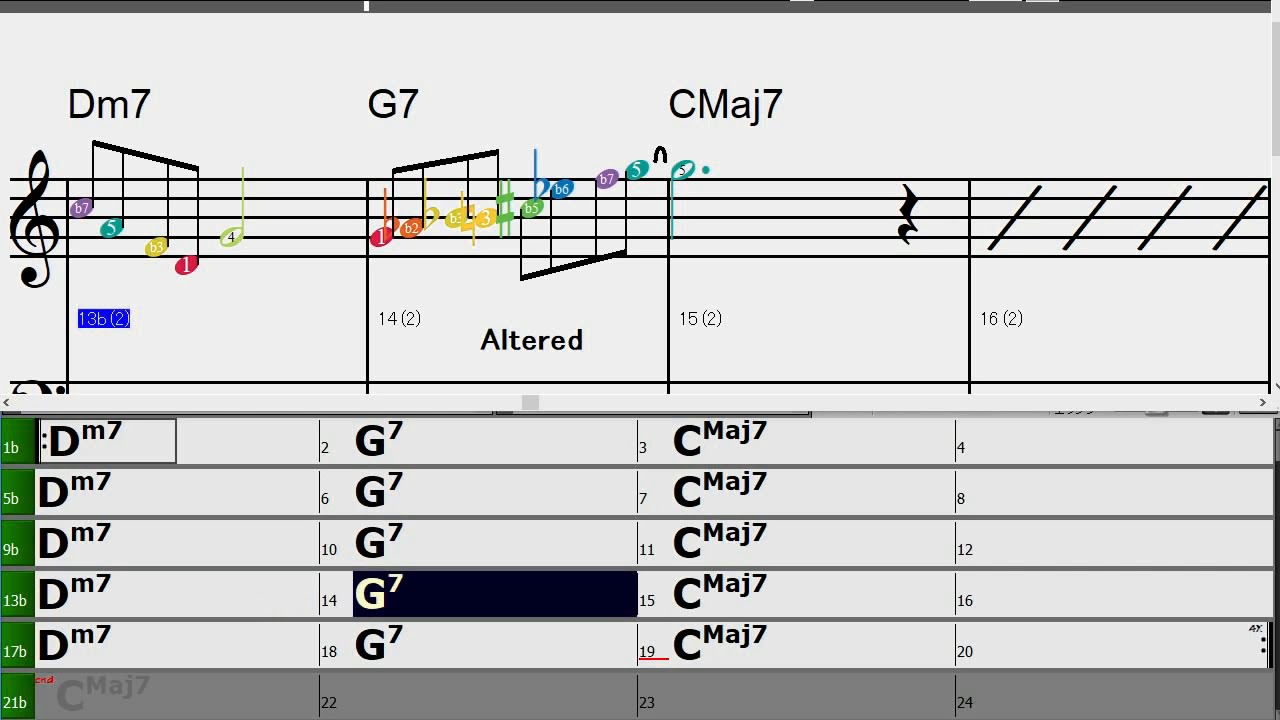Click bar number 24 in chord sheet

click(965, 703)
